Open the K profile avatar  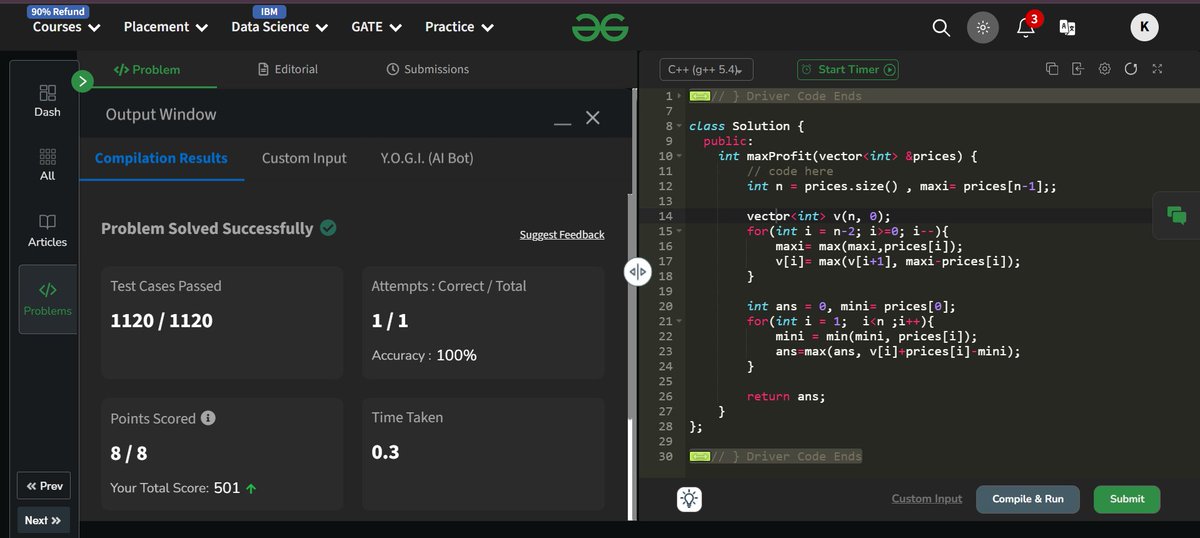click(x=1144, y=28)
